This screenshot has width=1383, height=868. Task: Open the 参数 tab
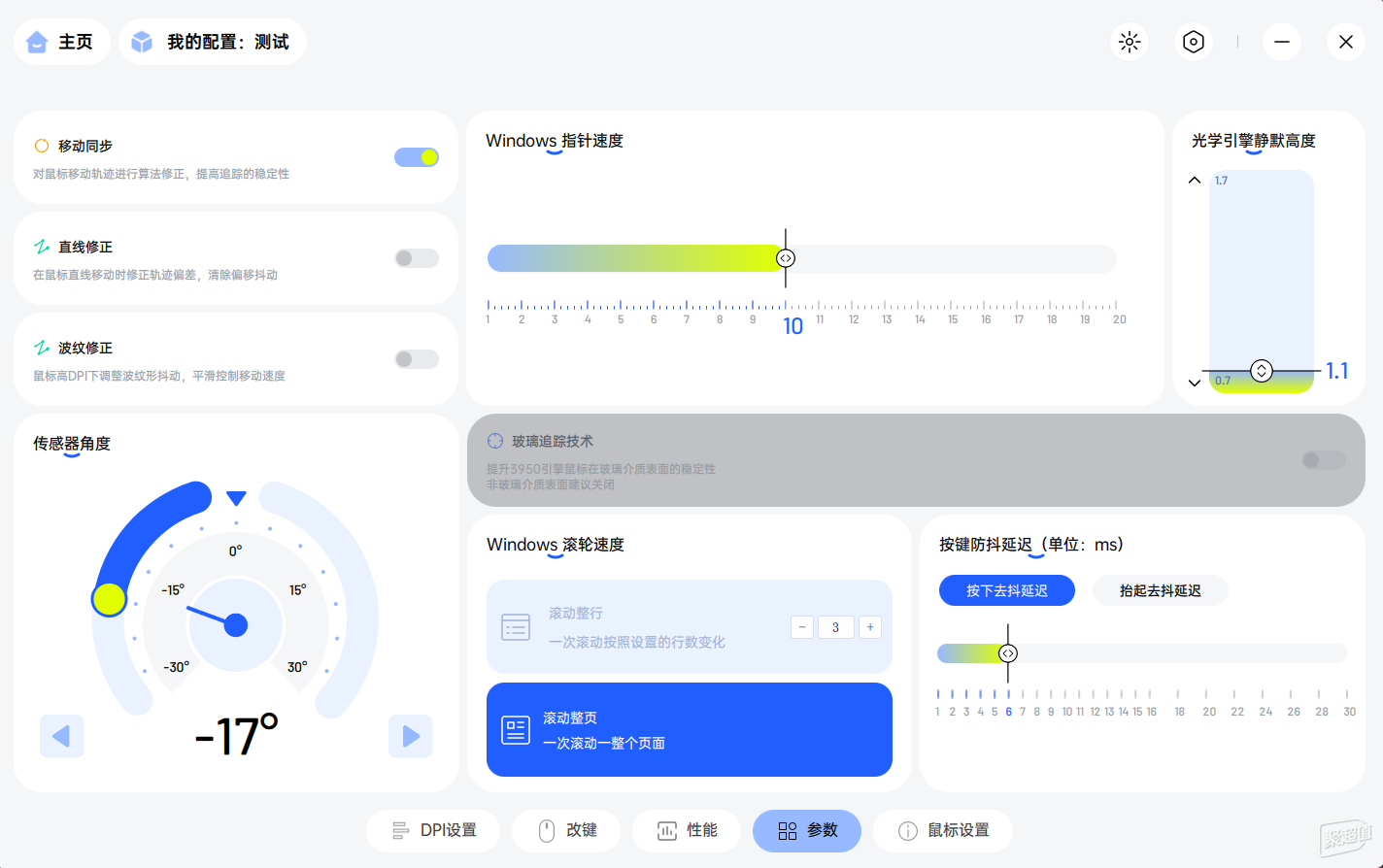pos(807,830)
